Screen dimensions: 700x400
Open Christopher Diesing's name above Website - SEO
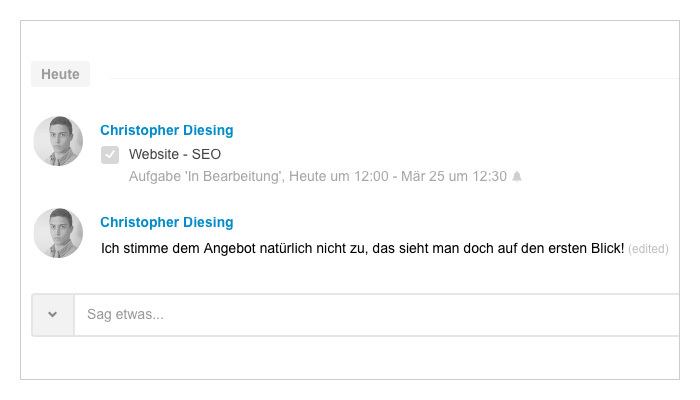pyautogui.click(x=167, y=130)
